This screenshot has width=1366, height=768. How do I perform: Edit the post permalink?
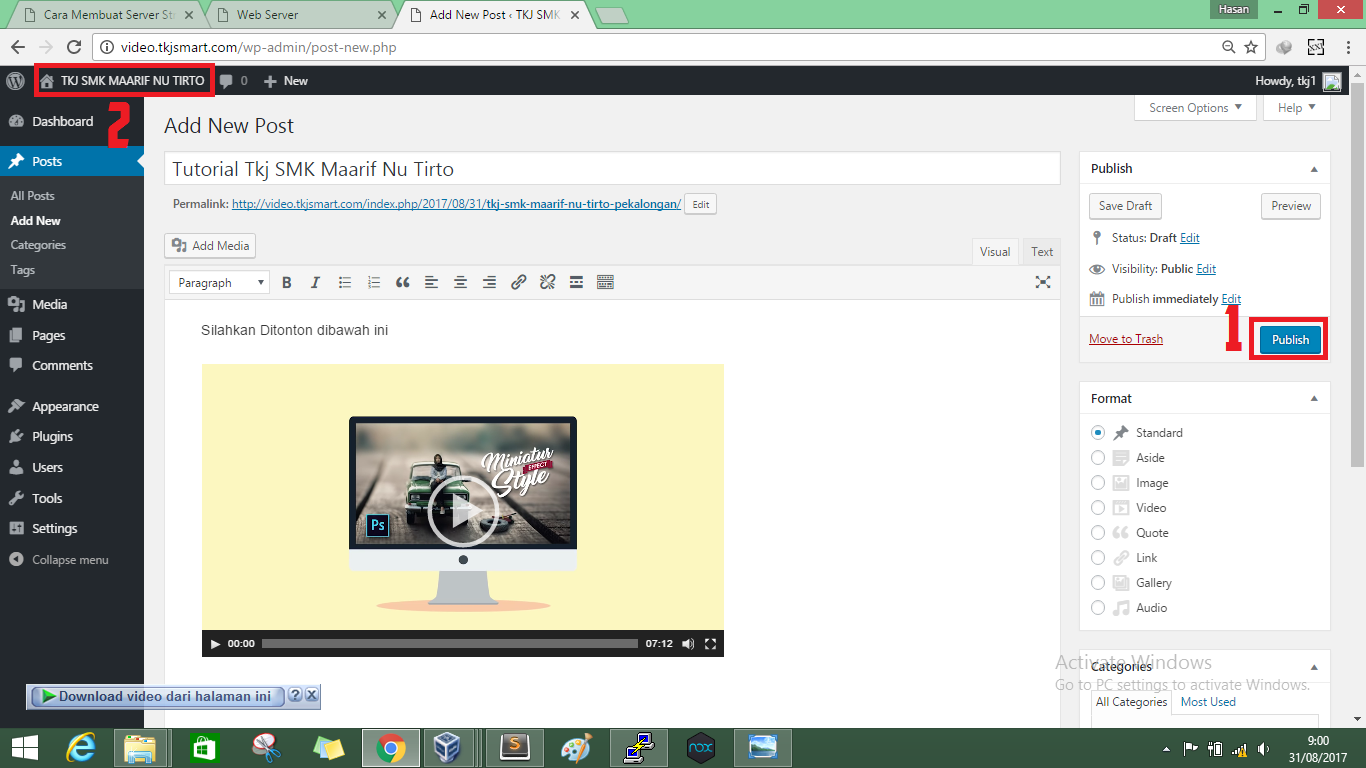click(700, 203)
